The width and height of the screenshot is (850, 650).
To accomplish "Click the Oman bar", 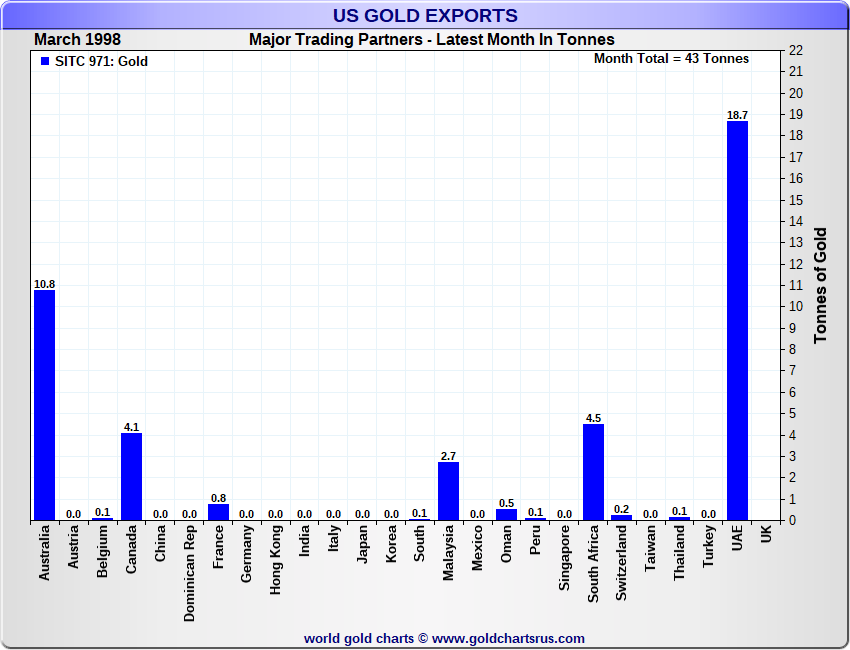I will (x=506, y=514).
